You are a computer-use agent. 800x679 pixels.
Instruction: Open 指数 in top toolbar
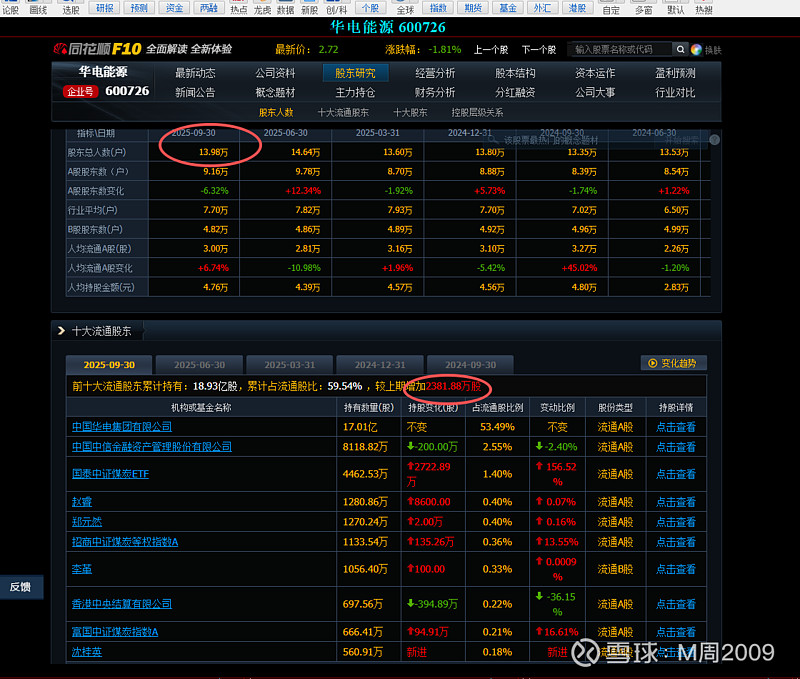[x=438, y=8]
